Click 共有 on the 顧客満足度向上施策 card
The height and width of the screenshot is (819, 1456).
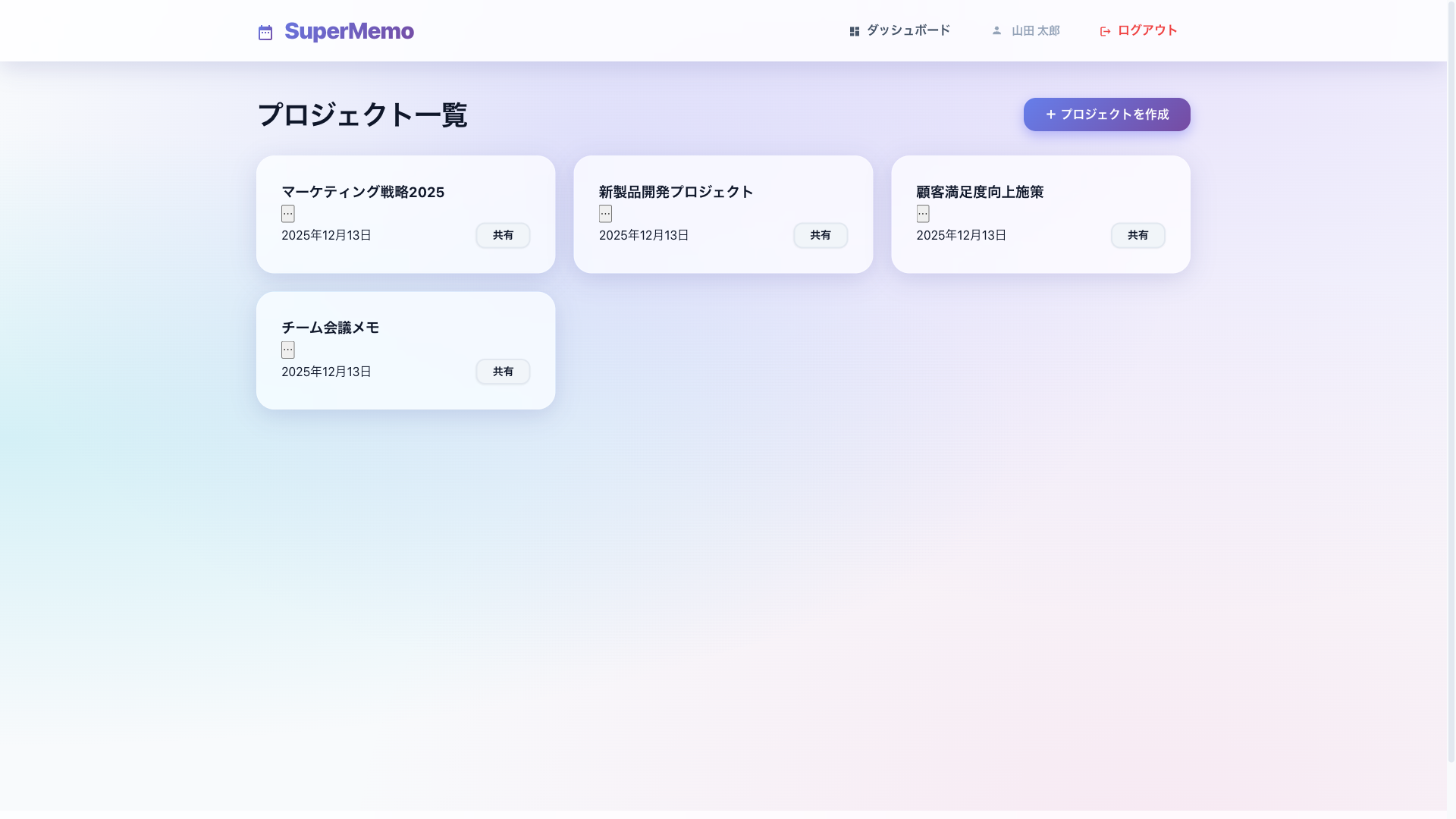pyautogui.click(x=1137, y=235)
